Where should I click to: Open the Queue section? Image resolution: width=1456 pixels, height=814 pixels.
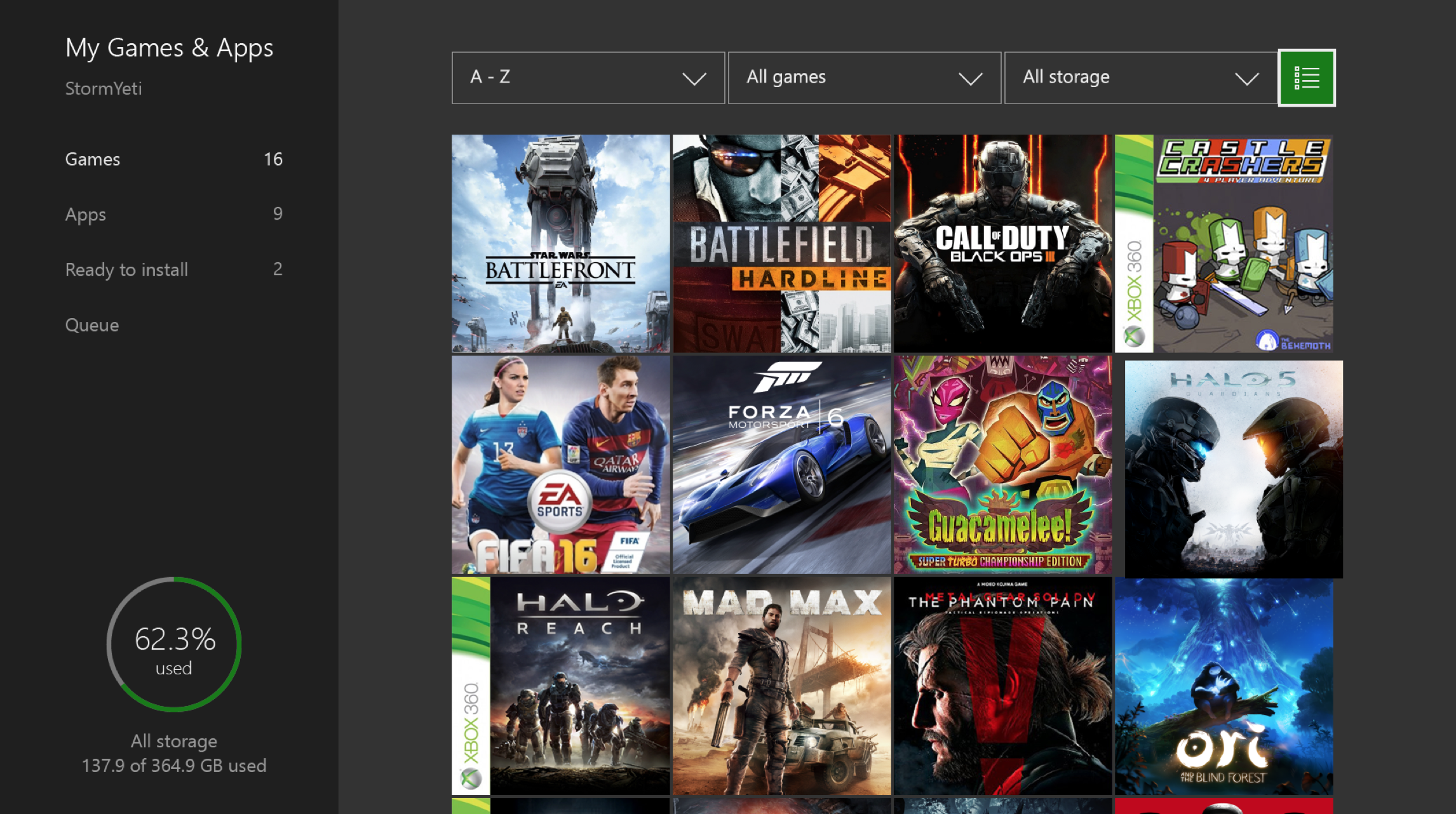(92, 324)
